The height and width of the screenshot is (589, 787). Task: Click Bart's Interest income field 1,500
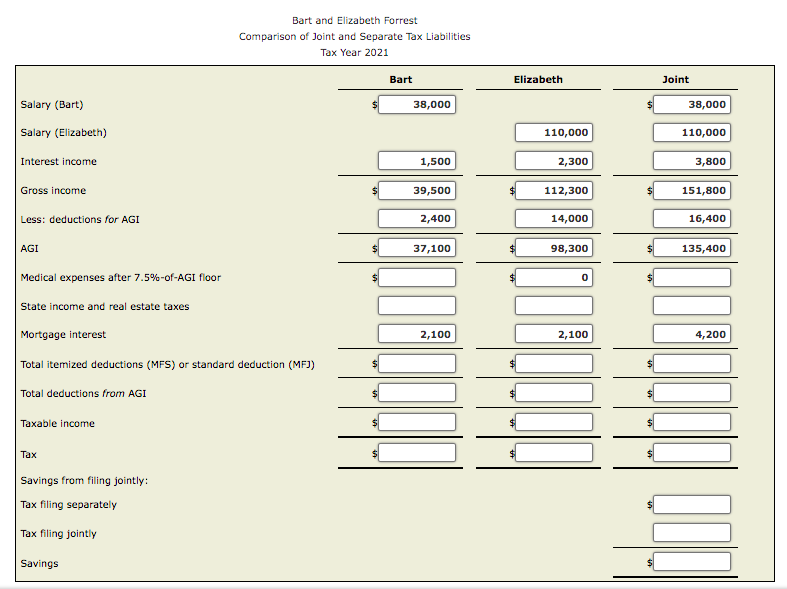click(417, 161)
